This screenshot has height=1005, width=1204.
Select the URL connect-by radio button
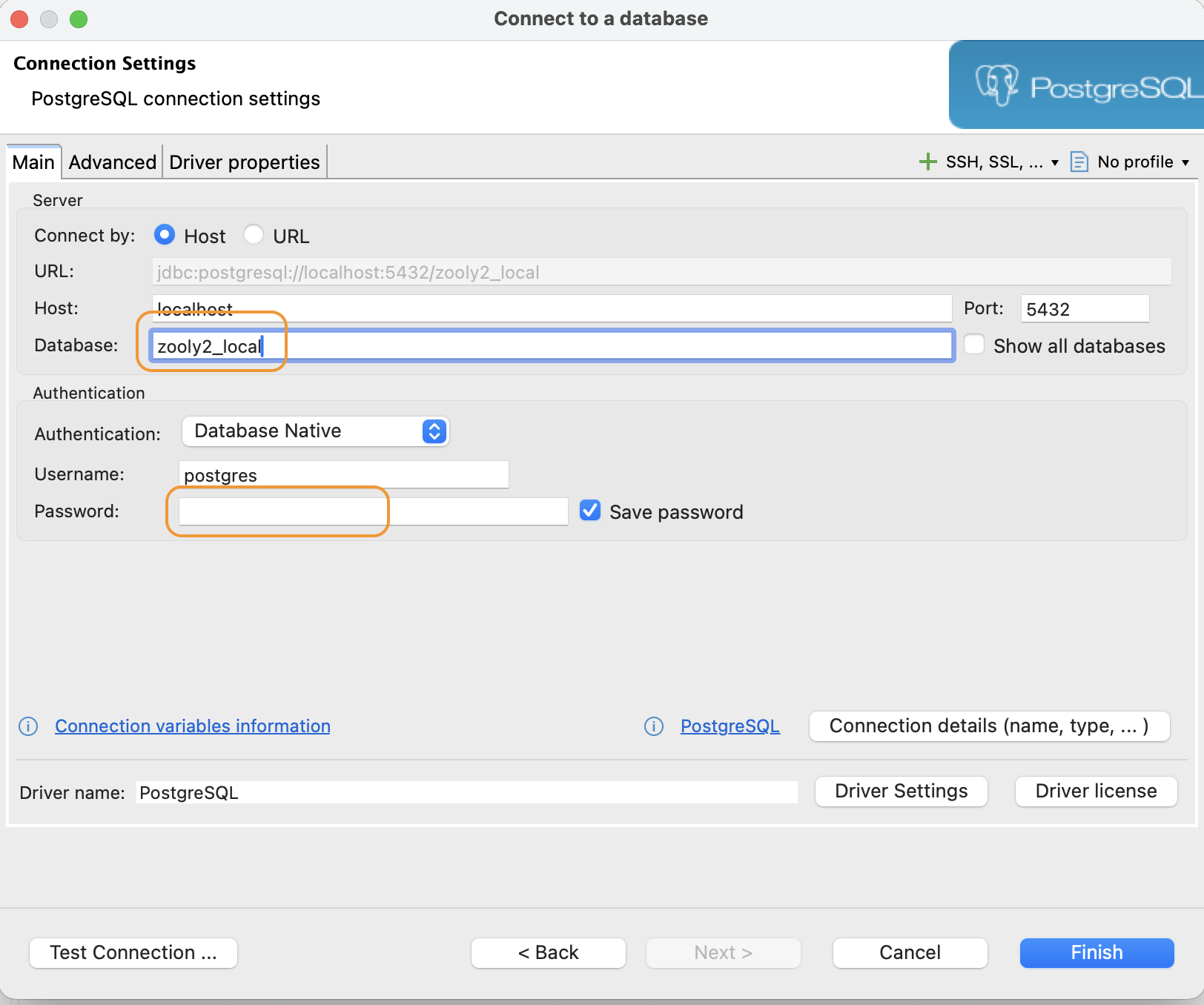(x=254, y=235)
